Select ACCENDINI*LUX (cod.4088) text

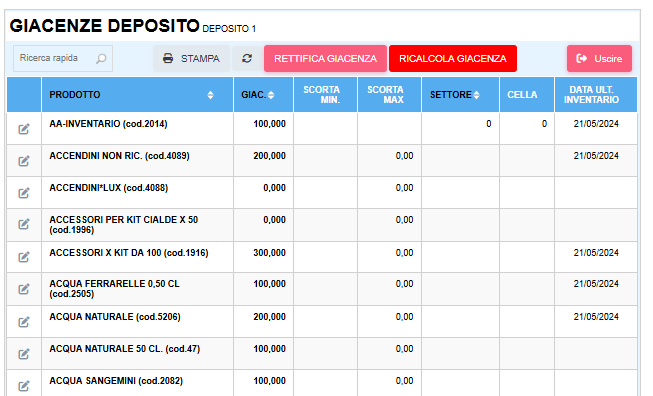[109, 188]
